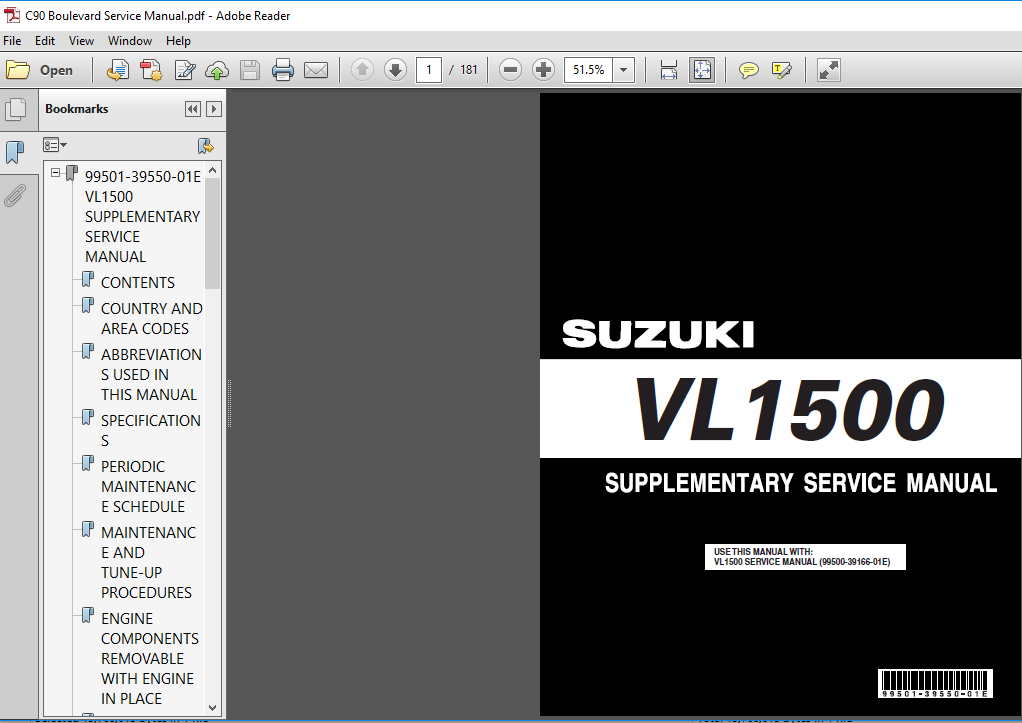
Task: Click the Open text button
Action: pyautogui.click(x=56, y=70)
